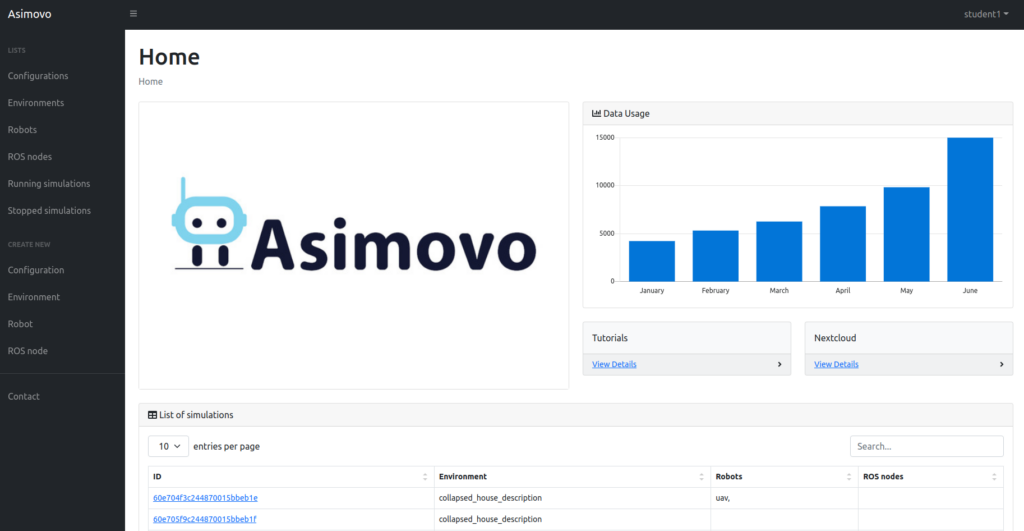1024x531 pixels.
Task: Click collapsed_house_description in first row
Action: click(x=490, y=498)
